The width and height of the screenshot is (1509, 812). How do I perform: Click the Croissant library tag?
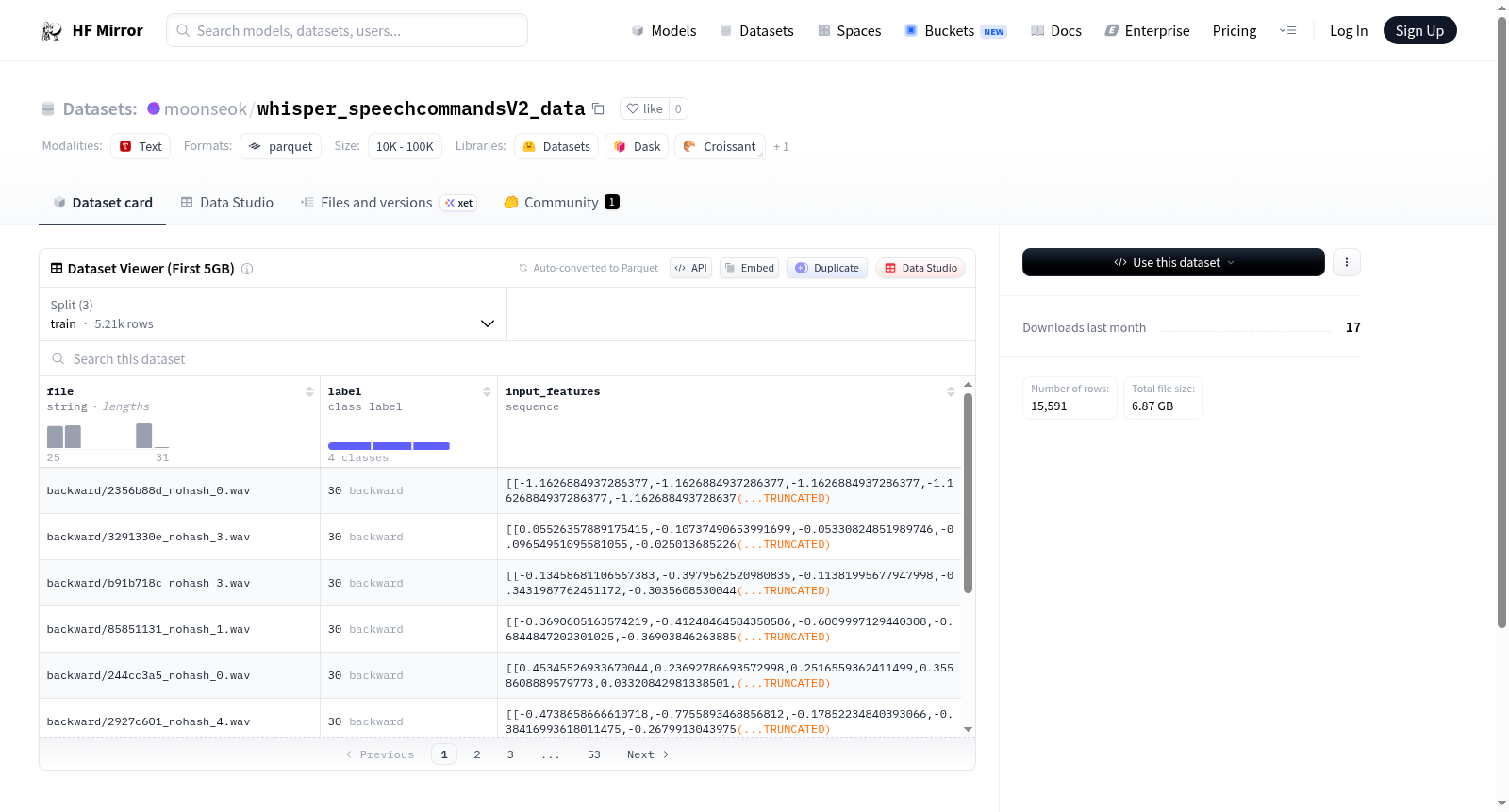coord(720,146)
